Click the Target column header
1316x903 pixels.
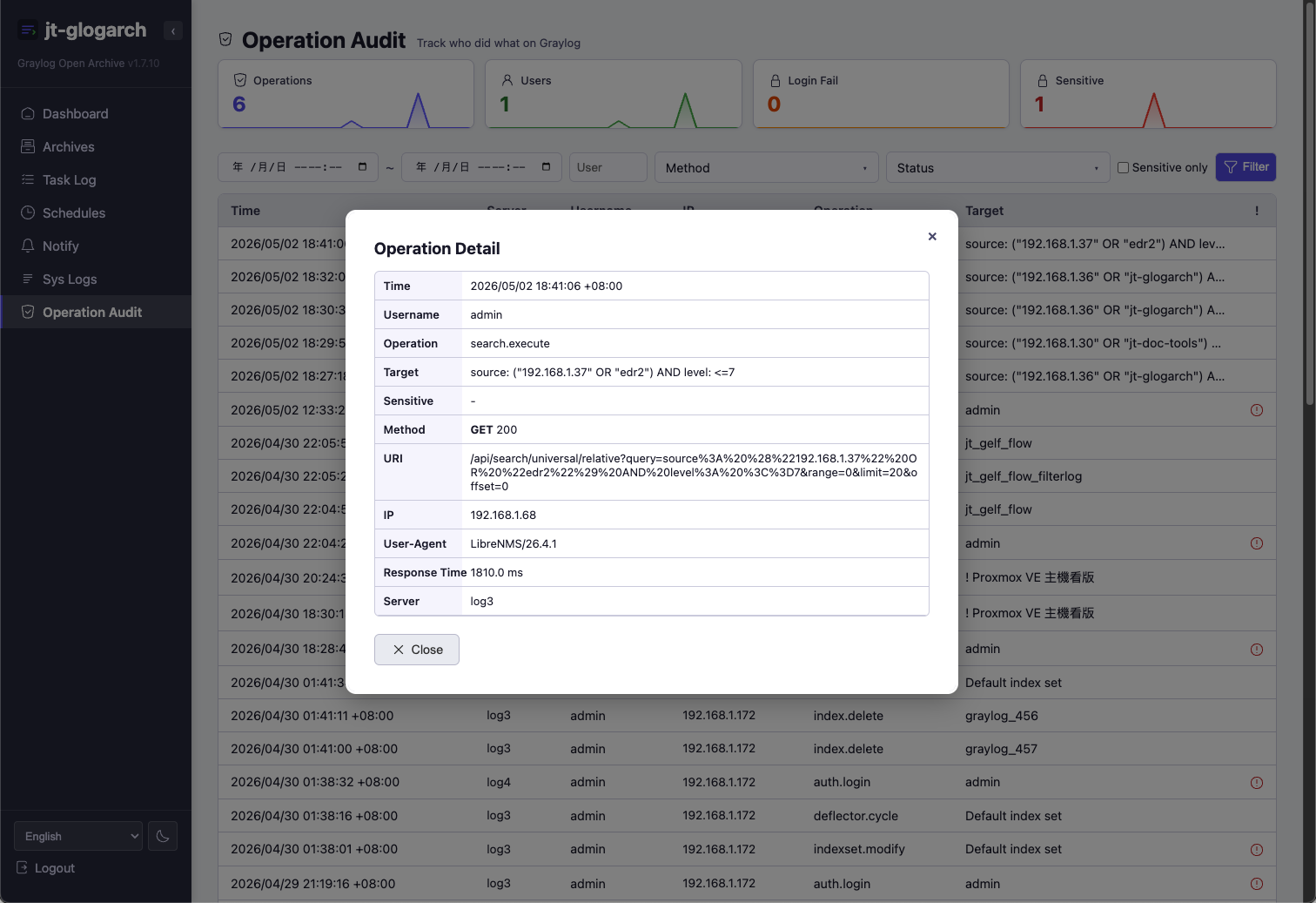tap(984, 211)
